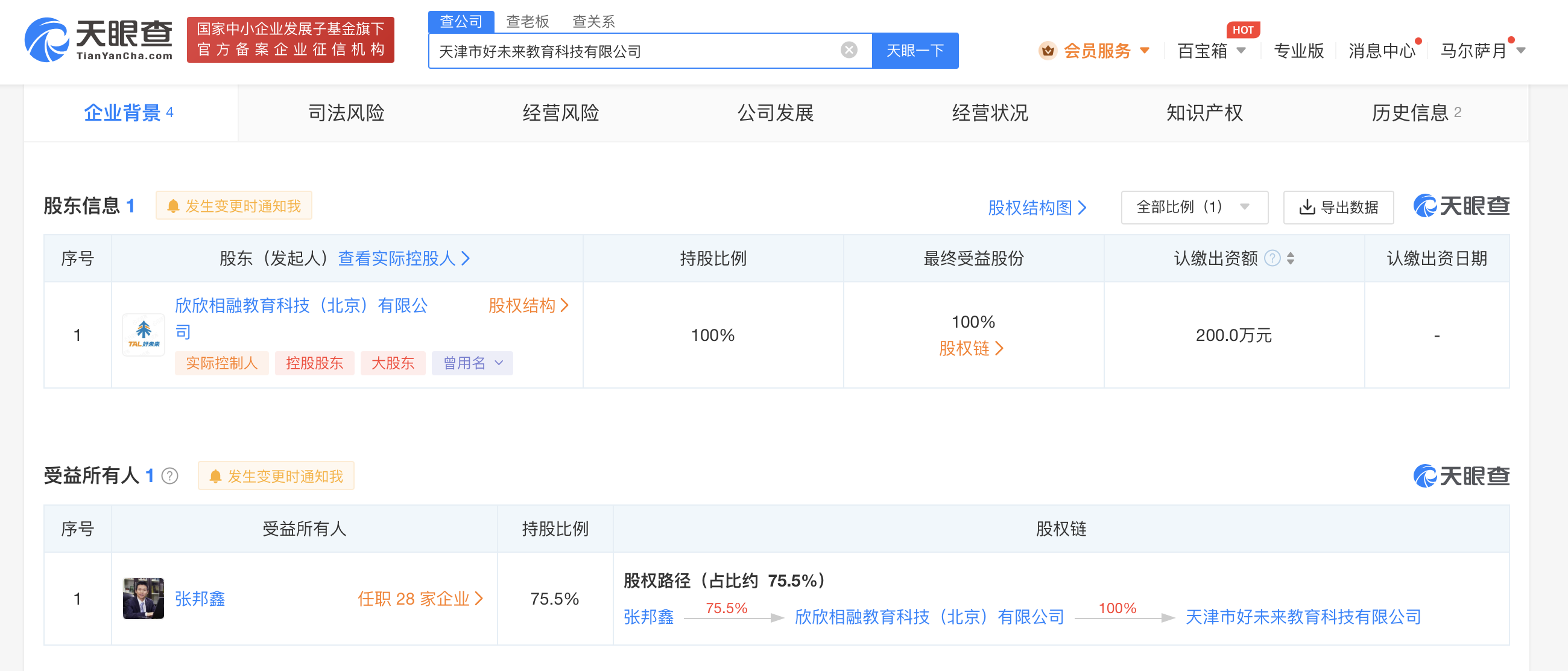Click 欣欣相融教育科技 in the 股权路径 chain

[929, 617]
